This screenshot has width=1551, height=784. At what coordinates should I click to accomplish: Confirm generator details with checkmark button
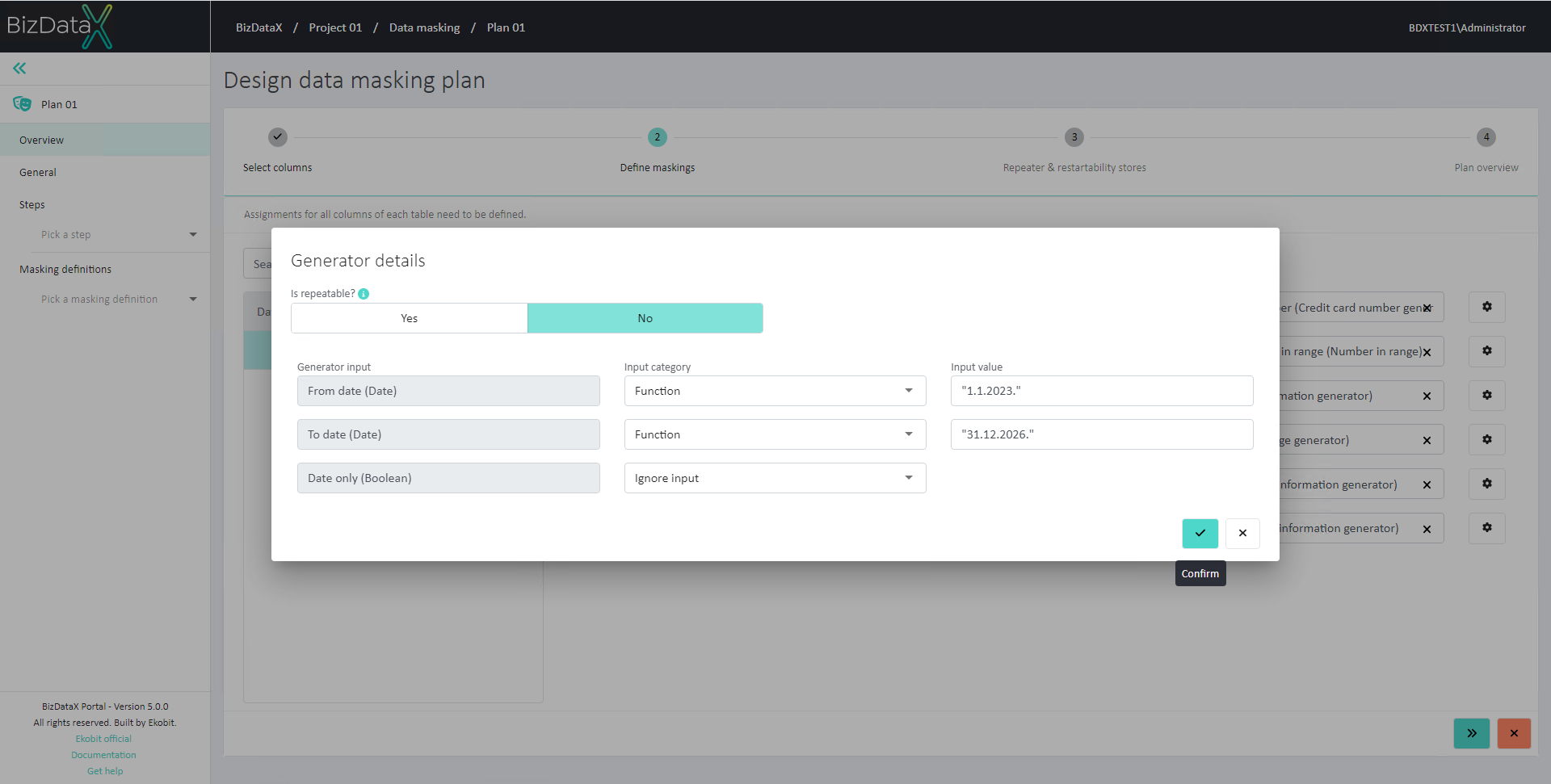1200,533
